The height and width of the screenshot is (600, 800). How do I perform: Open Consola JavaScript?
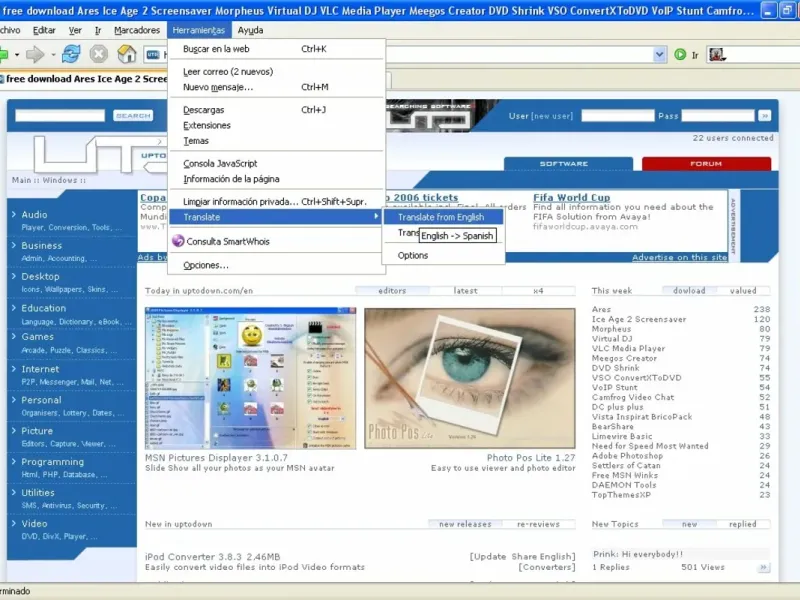click(x=276, y=163)
